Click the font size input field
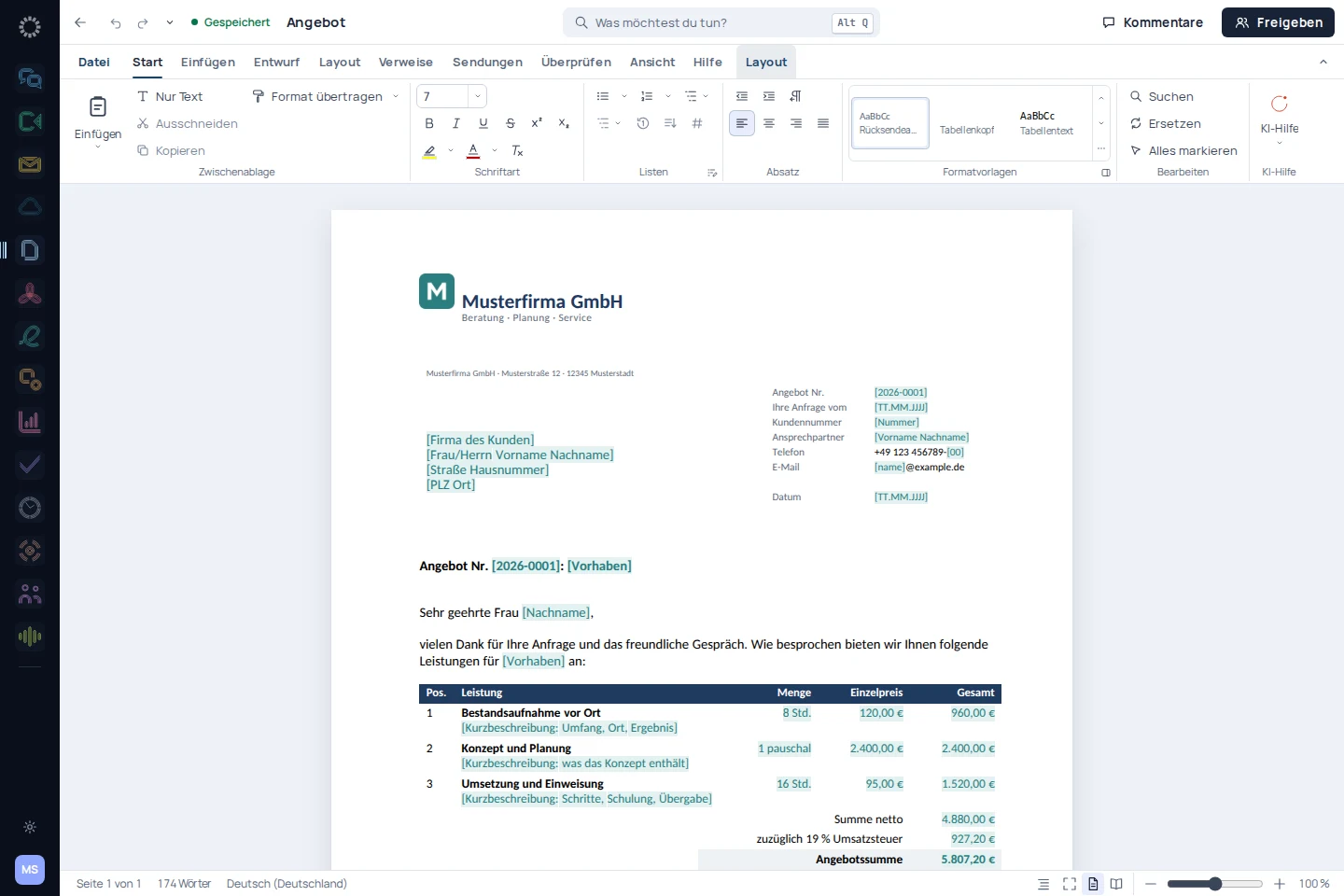The height and width of the screenshot is (896, 1344). (x=442, y=96)
